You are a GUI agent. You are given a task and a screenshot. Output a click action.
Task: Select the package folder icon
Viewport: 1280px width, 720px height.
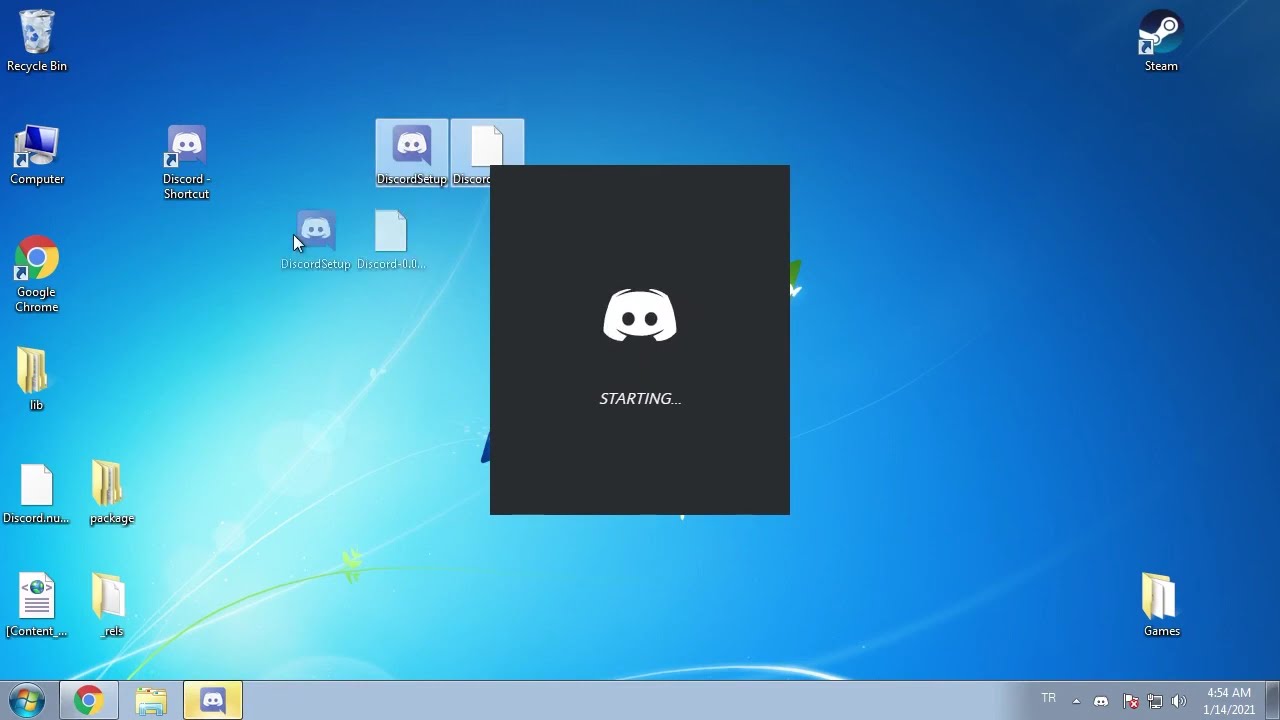pos(111,493)
